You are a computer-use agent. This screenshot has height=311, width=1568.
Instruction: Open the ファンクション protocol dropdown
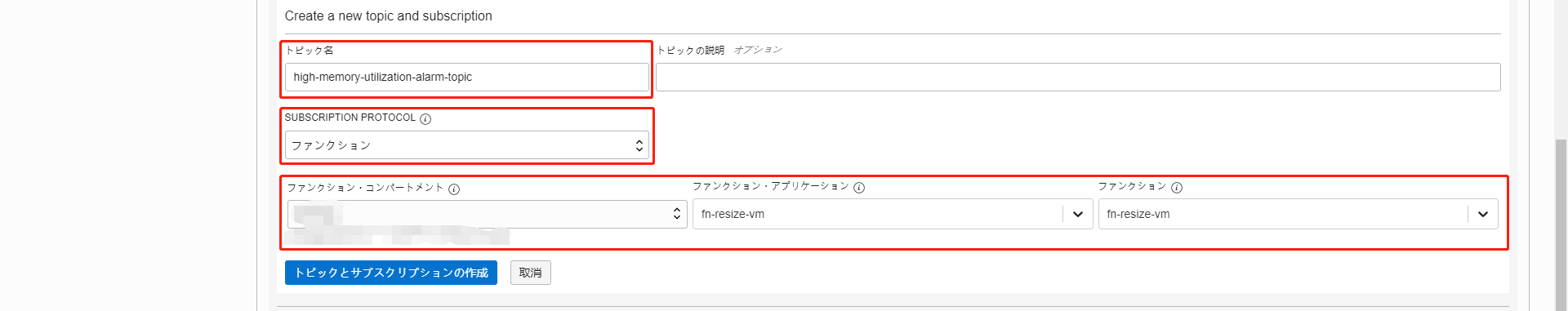[x=466, y=145]
